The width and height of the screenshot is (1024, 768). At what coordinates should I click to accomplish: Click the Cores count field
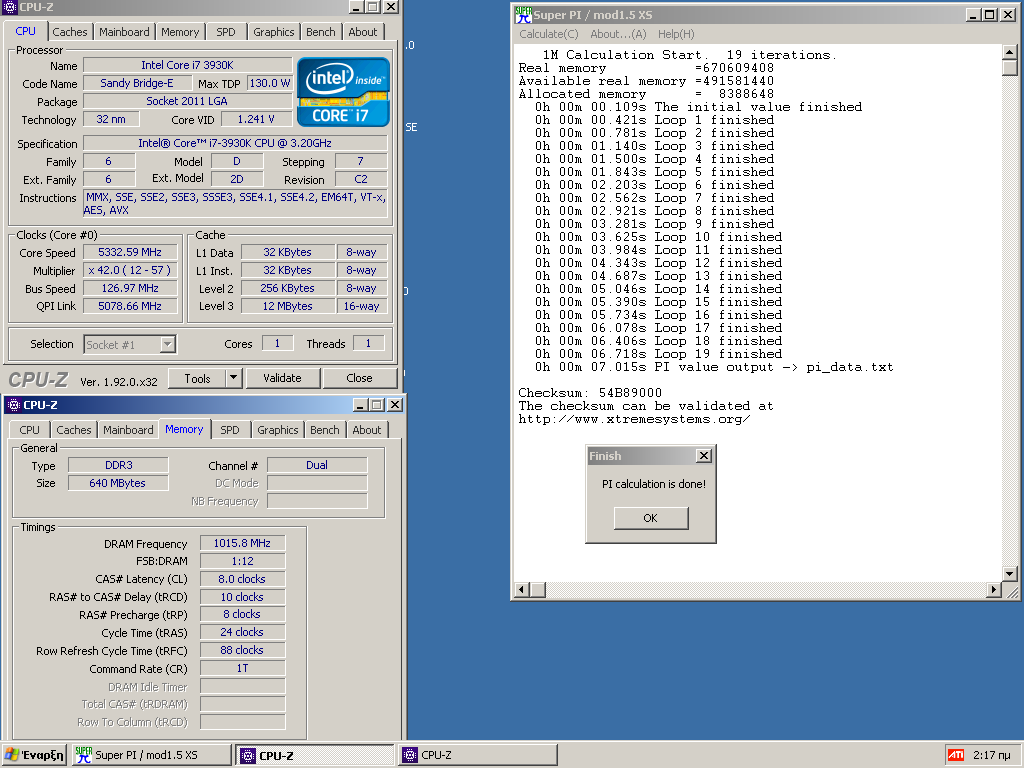coord(277,344)
